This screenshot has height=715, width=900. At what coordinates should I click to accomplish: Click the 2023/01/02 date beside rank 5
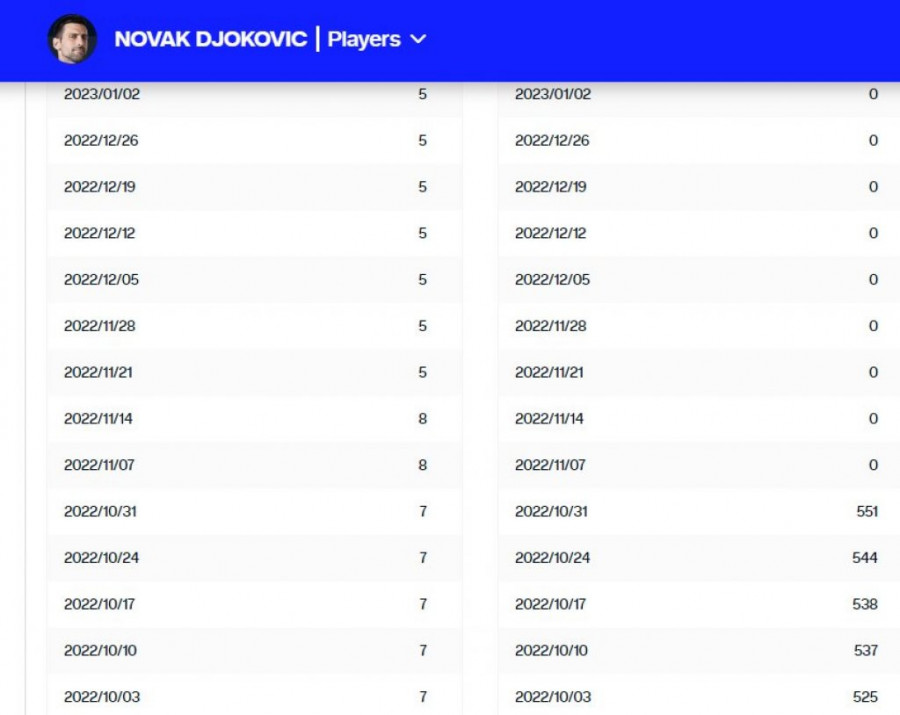pos(102,94)
